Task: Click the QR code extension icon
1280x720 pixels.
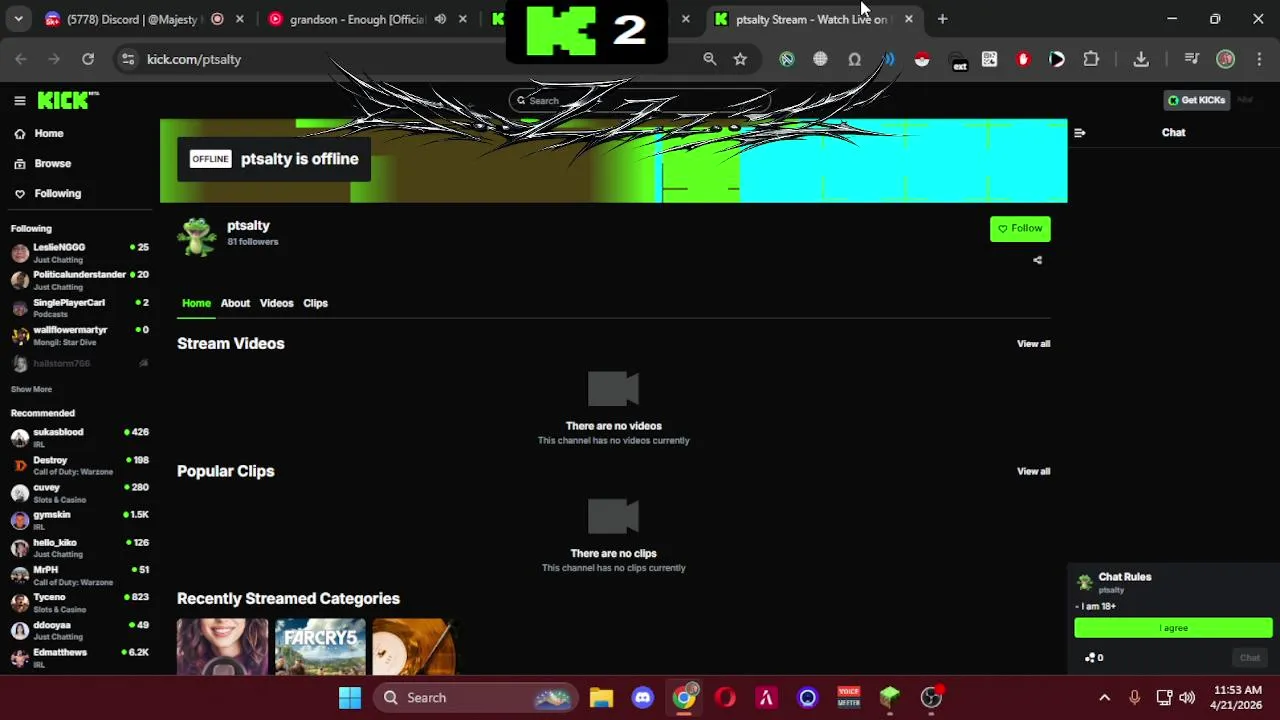Action: [x=989, y=59]
